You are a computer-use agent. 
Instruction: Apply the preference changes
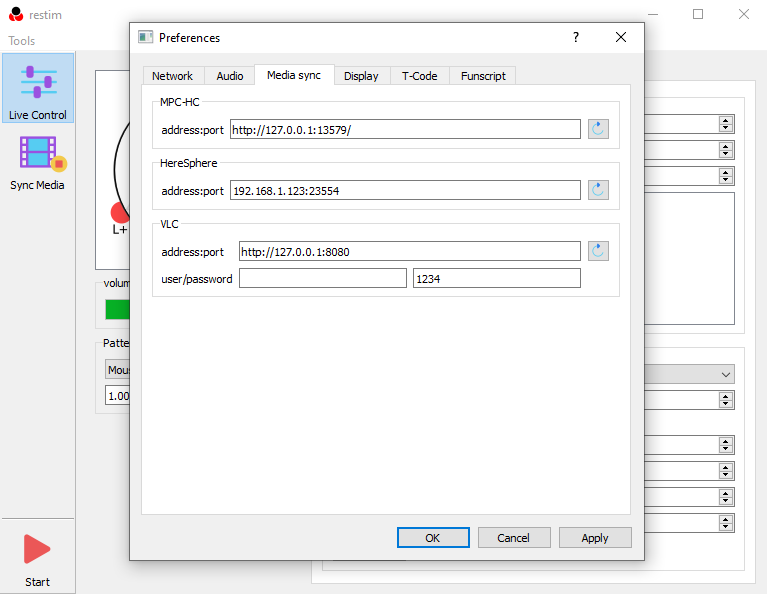click(x=595, y=538)
